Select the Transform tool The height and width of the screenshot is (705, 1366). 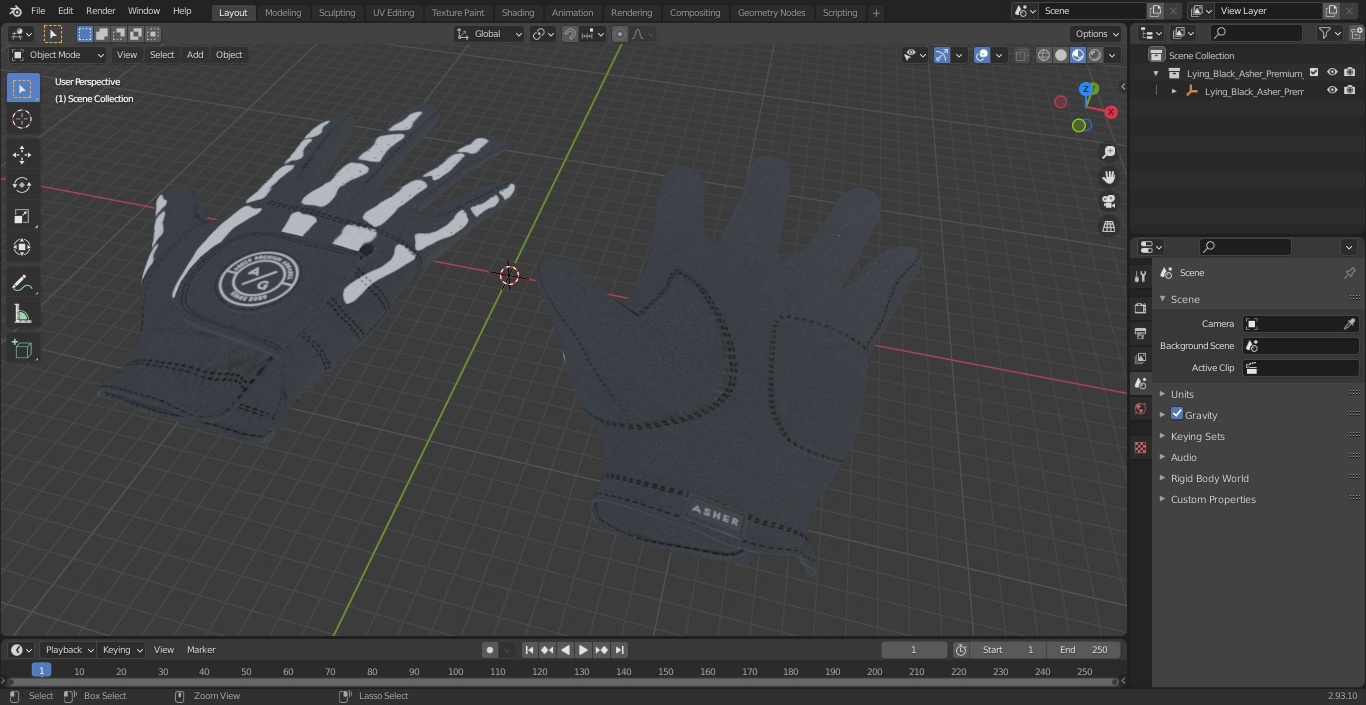point(22,247)
